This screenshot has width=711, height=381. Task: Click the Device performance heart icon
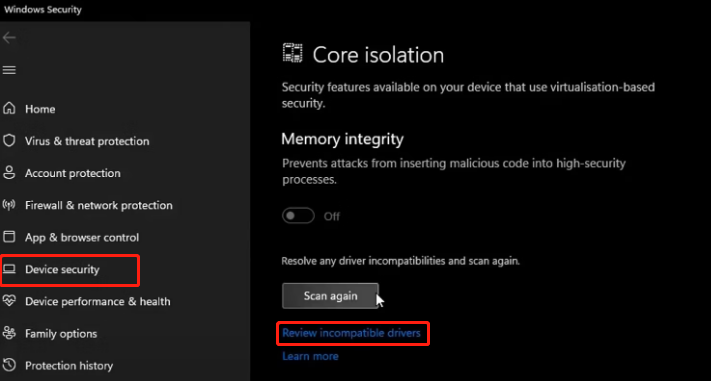[9, 301]
